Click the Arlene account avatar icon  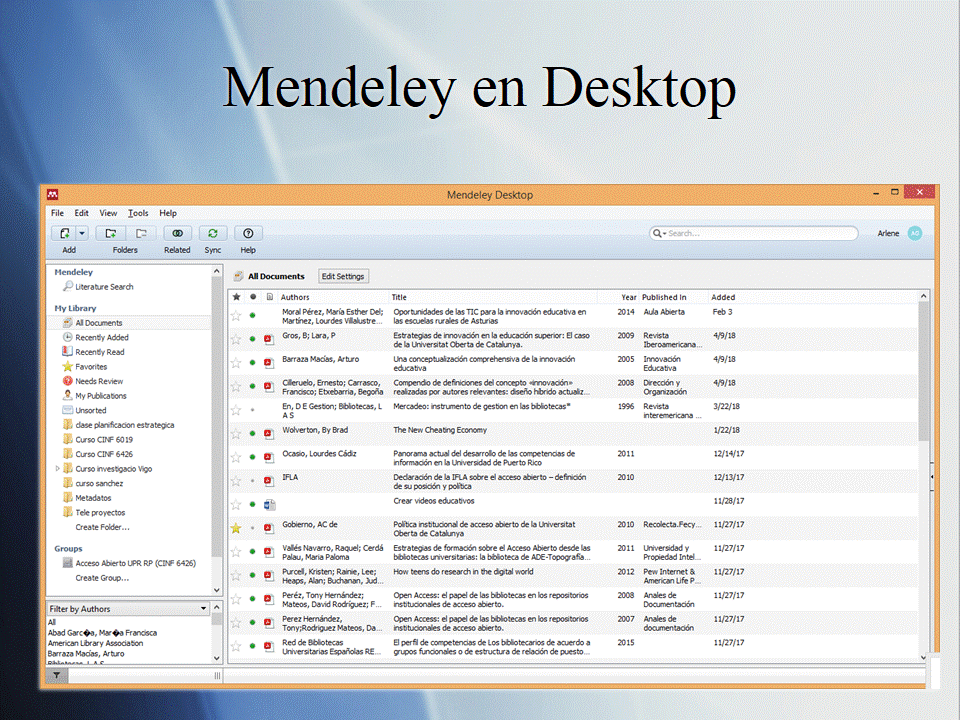915,233
